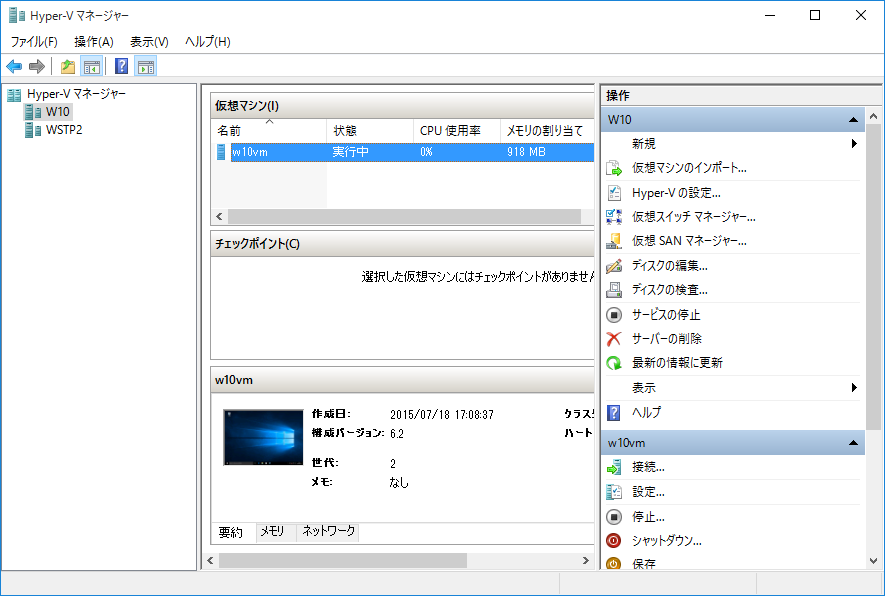885x596 pixels.
Task: Click the actions pane scroll-down arrow
Action: 873,561
